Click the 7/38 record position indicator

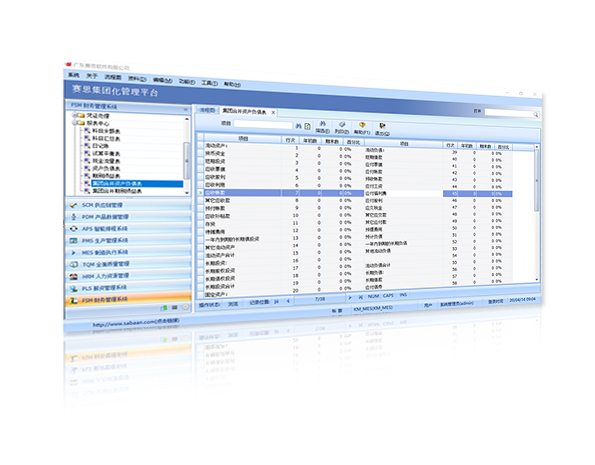click(320, 299)
